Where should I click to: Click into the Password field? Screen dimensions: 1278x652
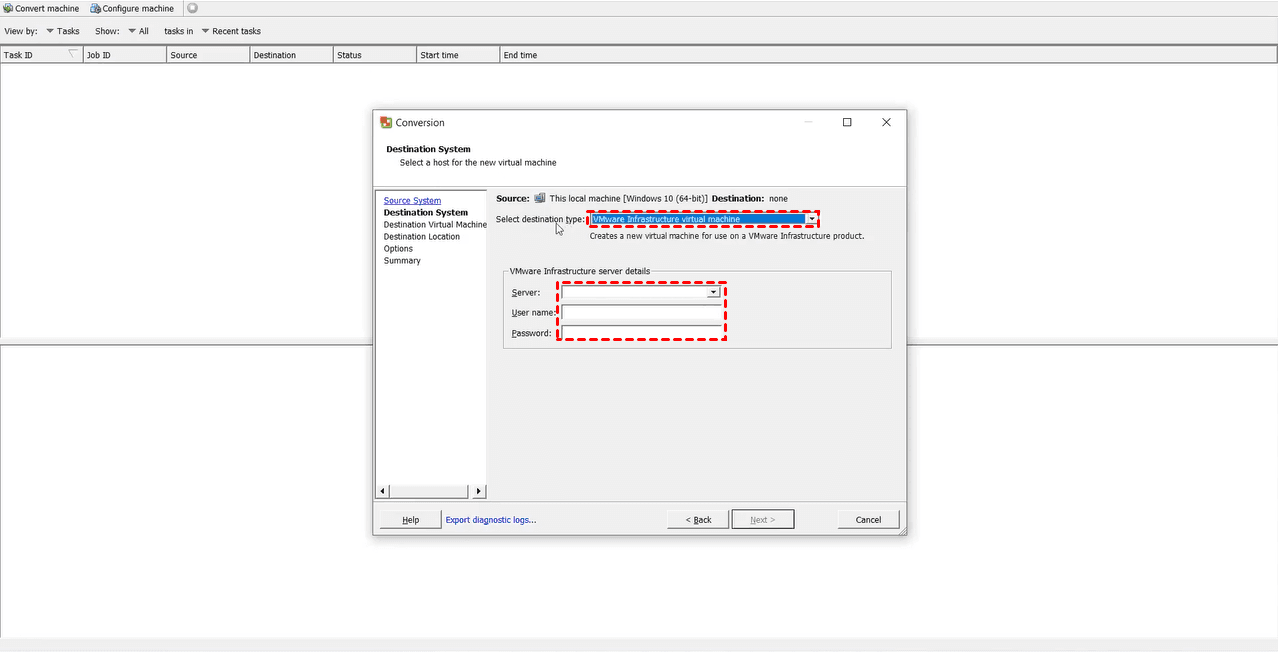pos(641,332)
